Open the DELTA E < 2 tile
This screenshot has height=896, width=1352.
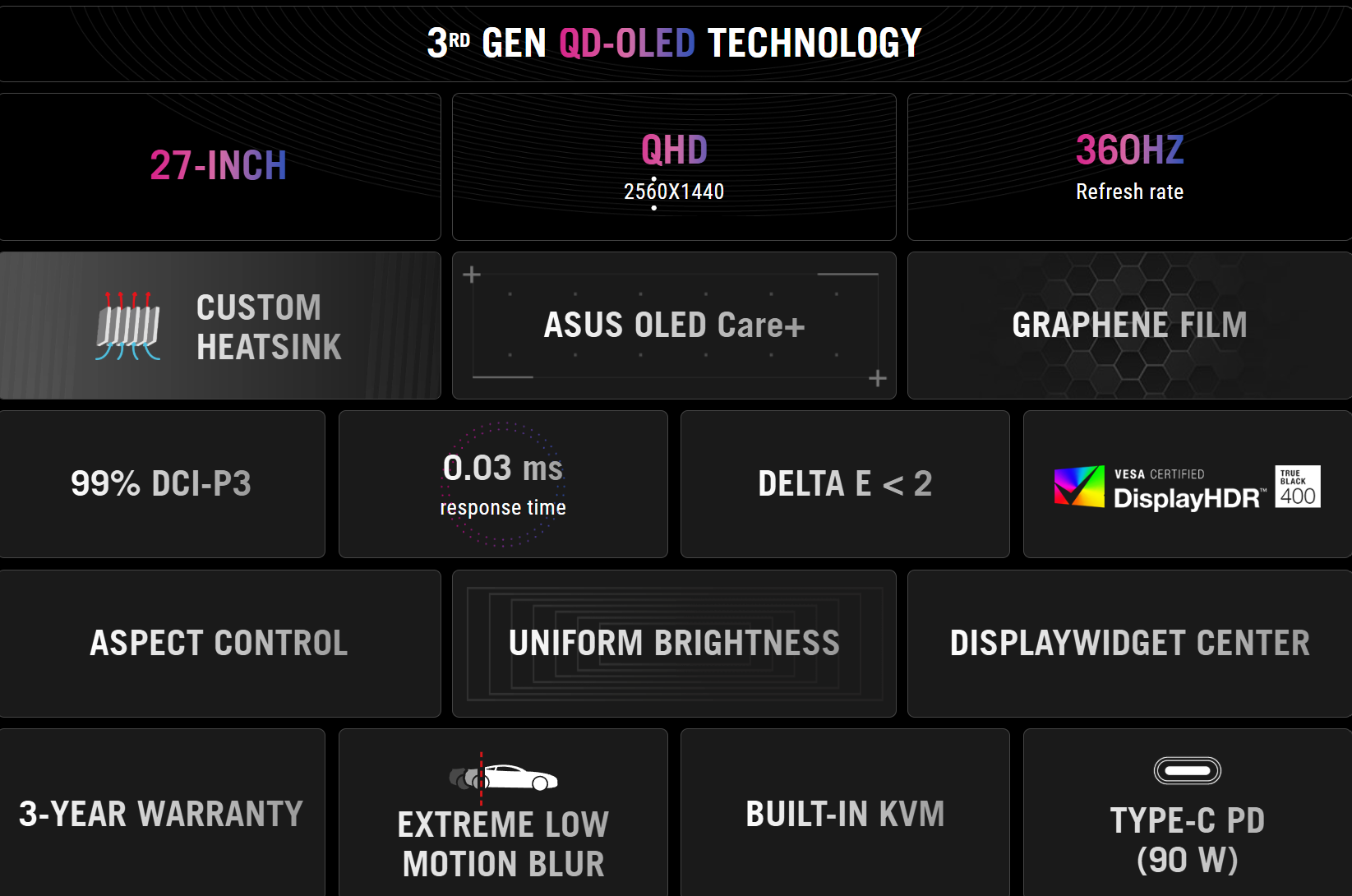(x=845, y=484)
